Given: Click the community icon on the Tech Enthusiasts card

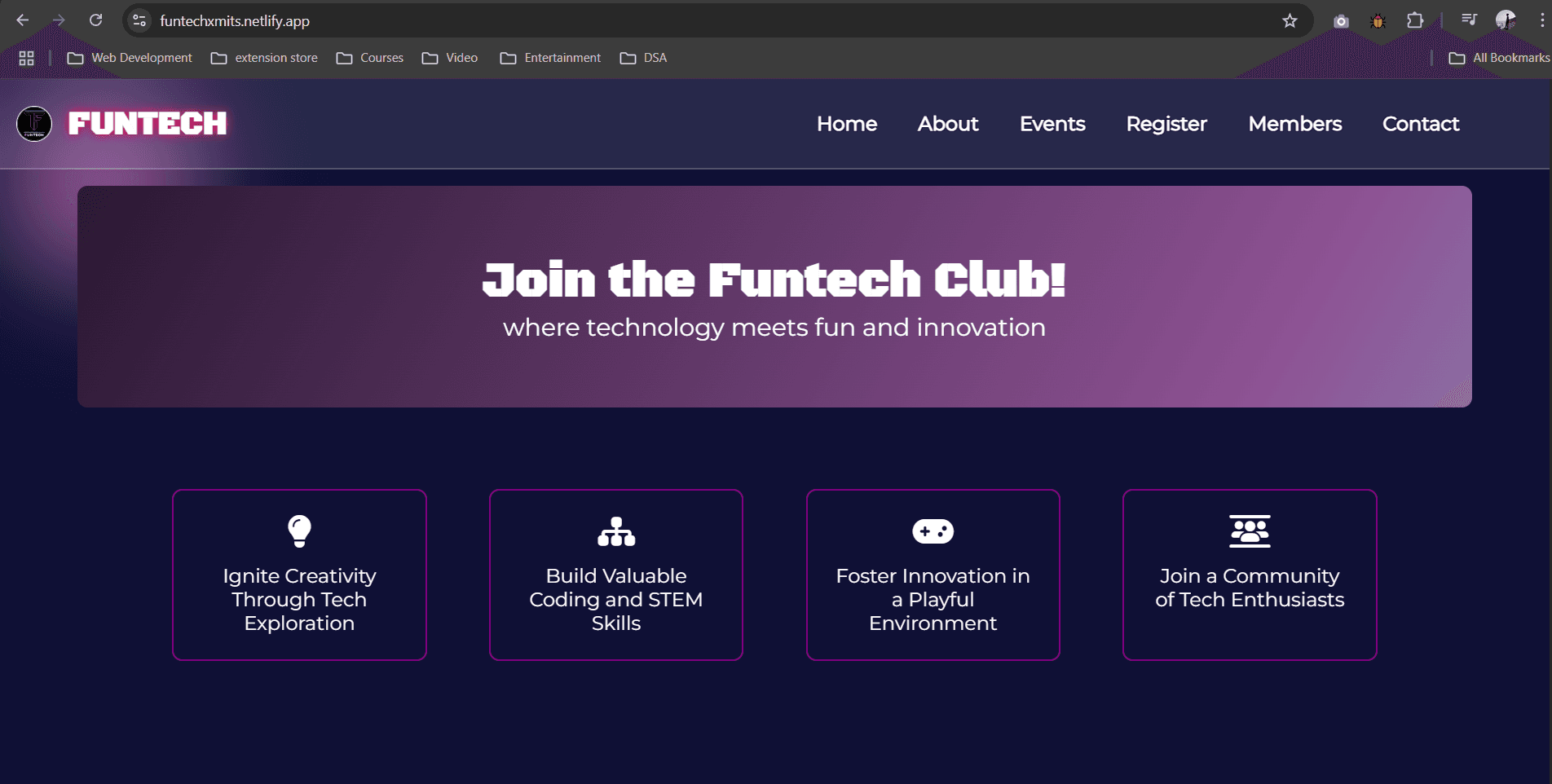Looking at the screenshot, I should click(x=1249, y=531).
